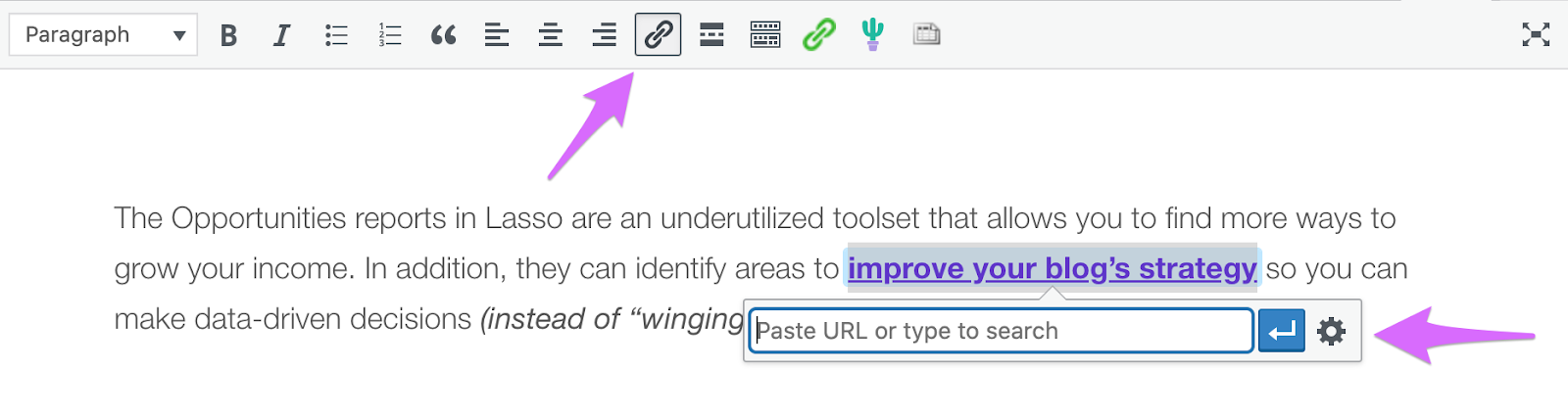The image size is (1568, 416).
Task: Insert a numbered list
Action: 390,35
